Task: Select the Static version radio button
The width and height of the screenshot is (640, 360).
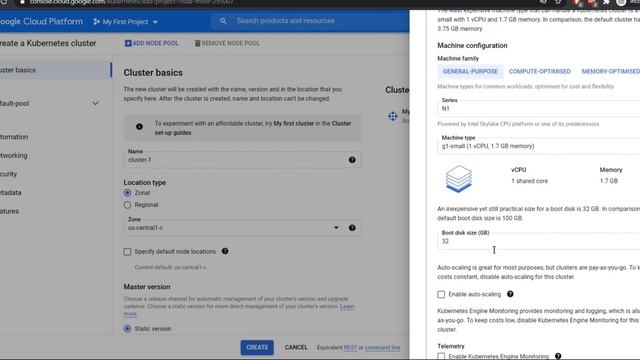Action: [127, 329]
